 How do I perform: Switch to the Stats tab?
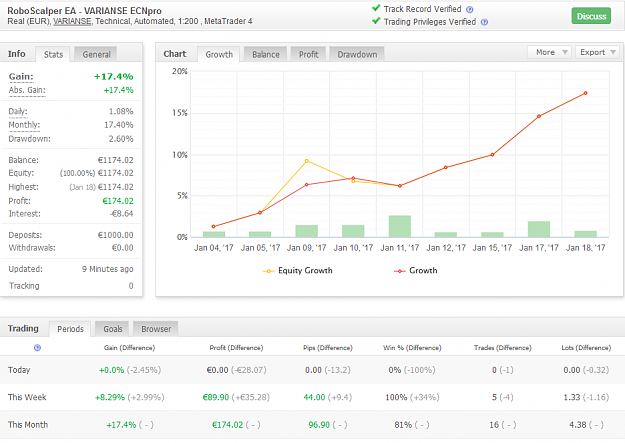(x=53, y=55)
